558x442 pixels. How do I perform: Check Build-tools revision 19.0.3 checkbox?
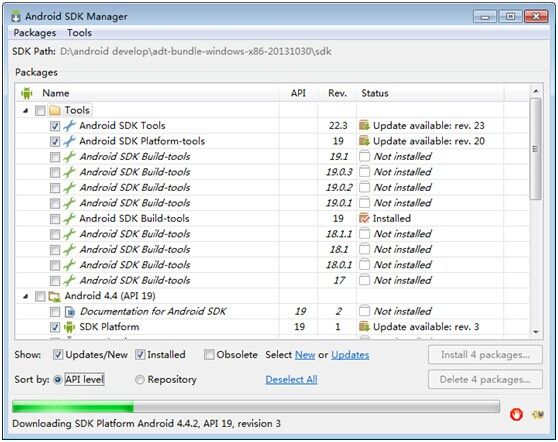55,173
